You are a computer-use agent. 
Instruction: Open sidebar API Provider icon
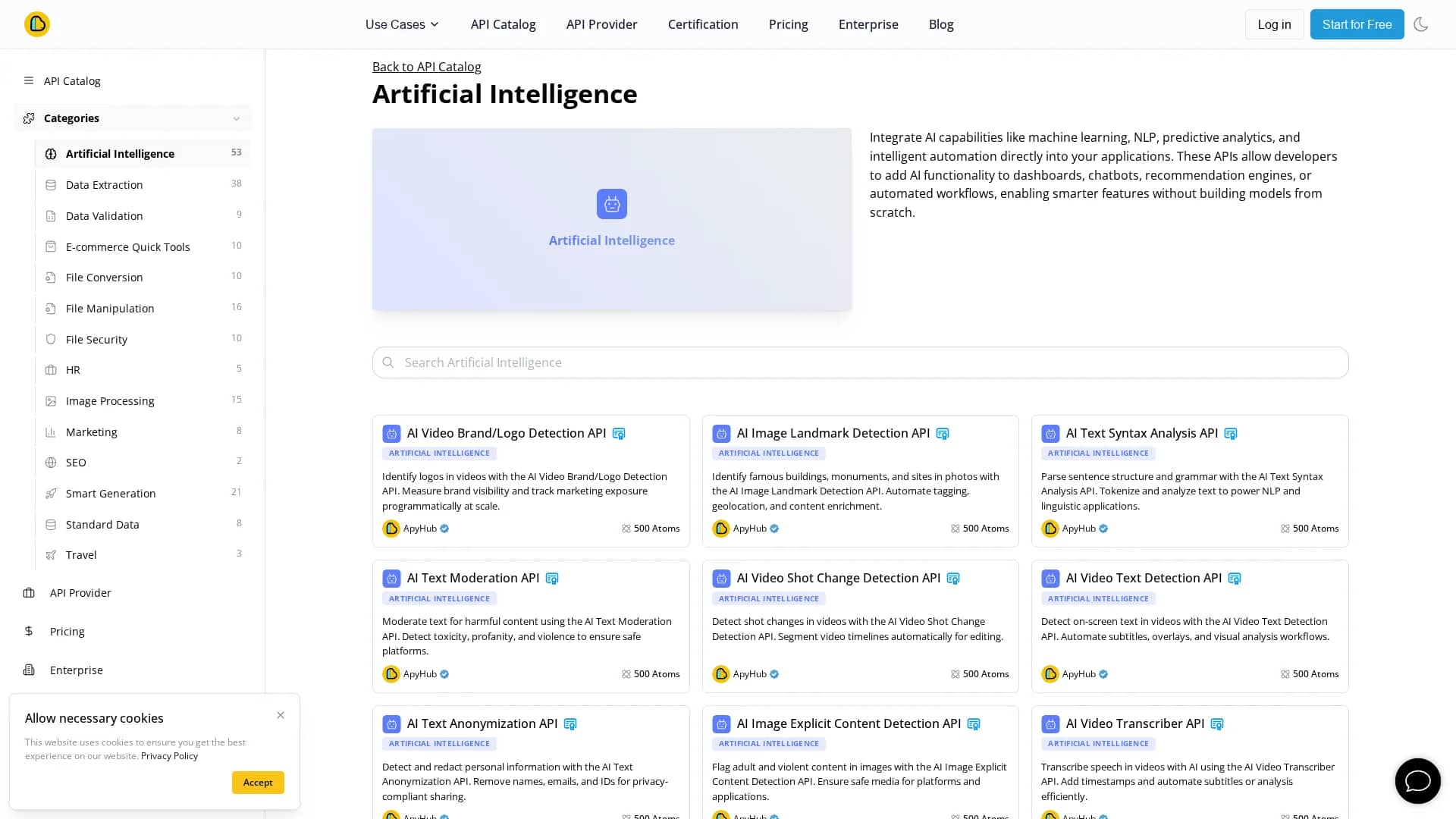point(29,593)
